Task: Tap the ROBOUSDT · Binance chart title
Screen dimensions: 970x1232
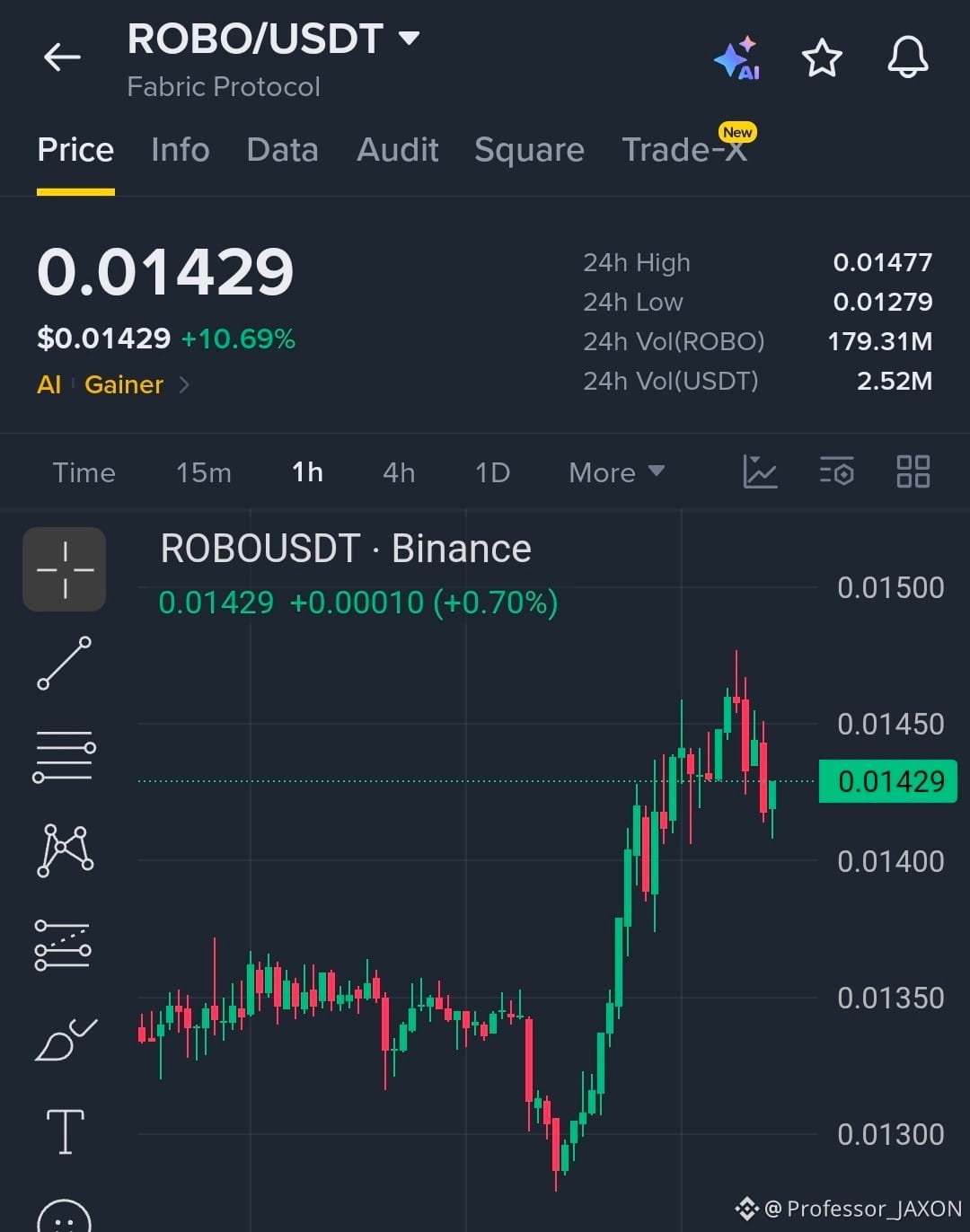Action: click(346, 549)
